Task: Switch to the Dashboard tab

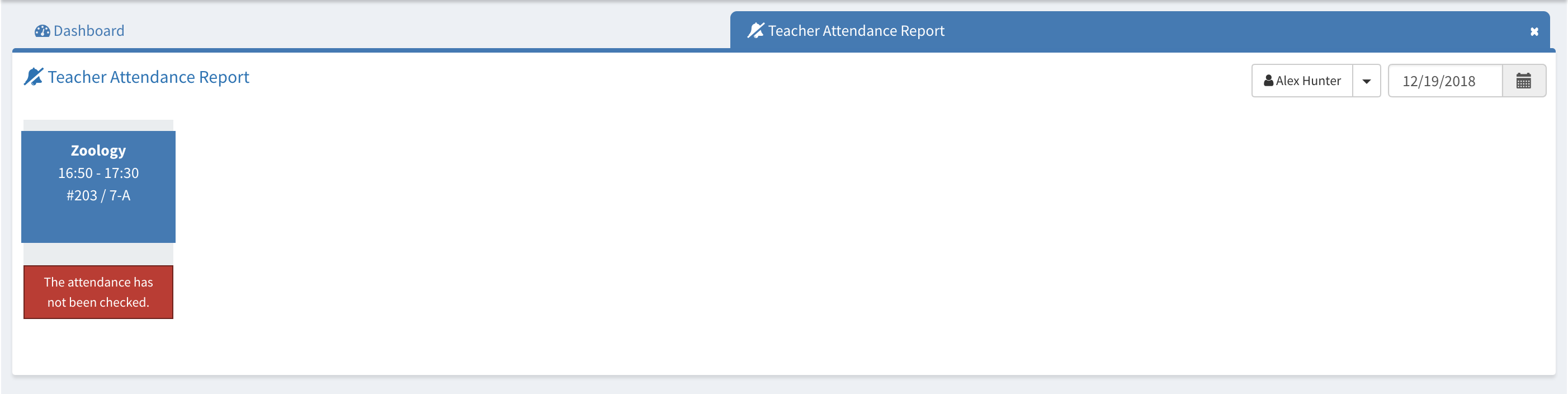Action: (x=88, y=31)
